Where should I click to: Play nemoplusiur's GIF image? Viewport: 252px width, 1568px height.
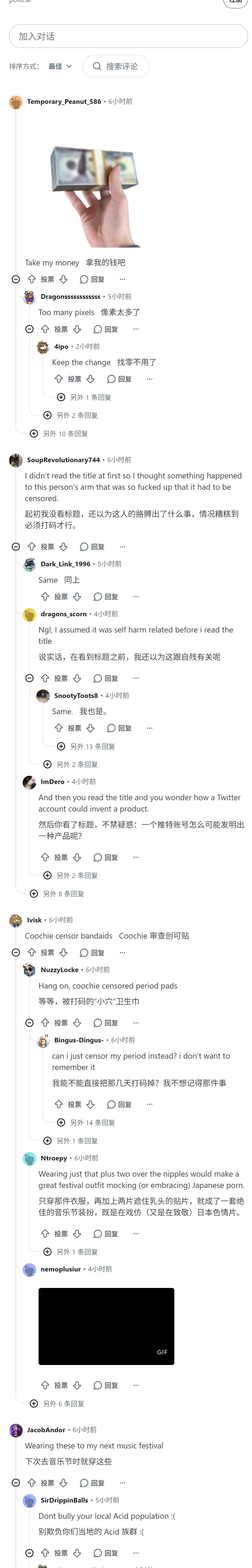(106, 1326)
